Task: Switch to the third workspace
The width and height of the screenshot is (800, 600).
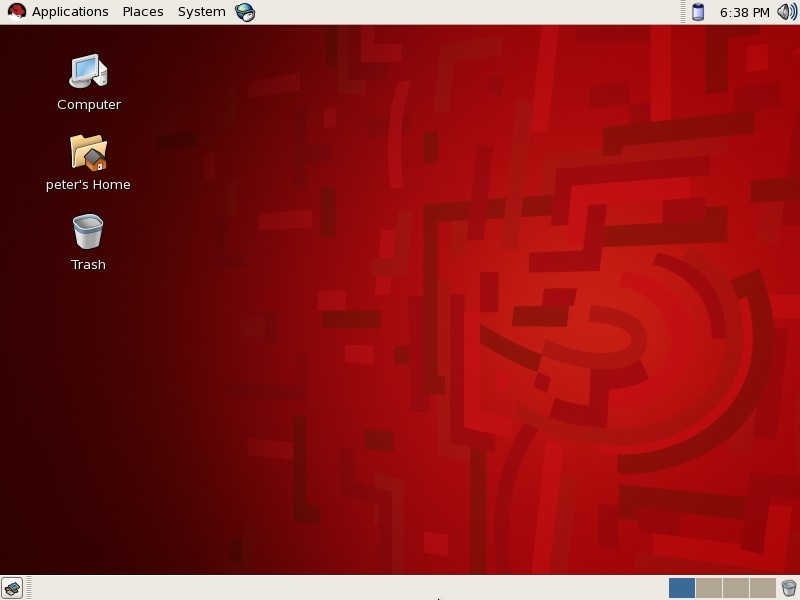Action: tap(736, 588)
